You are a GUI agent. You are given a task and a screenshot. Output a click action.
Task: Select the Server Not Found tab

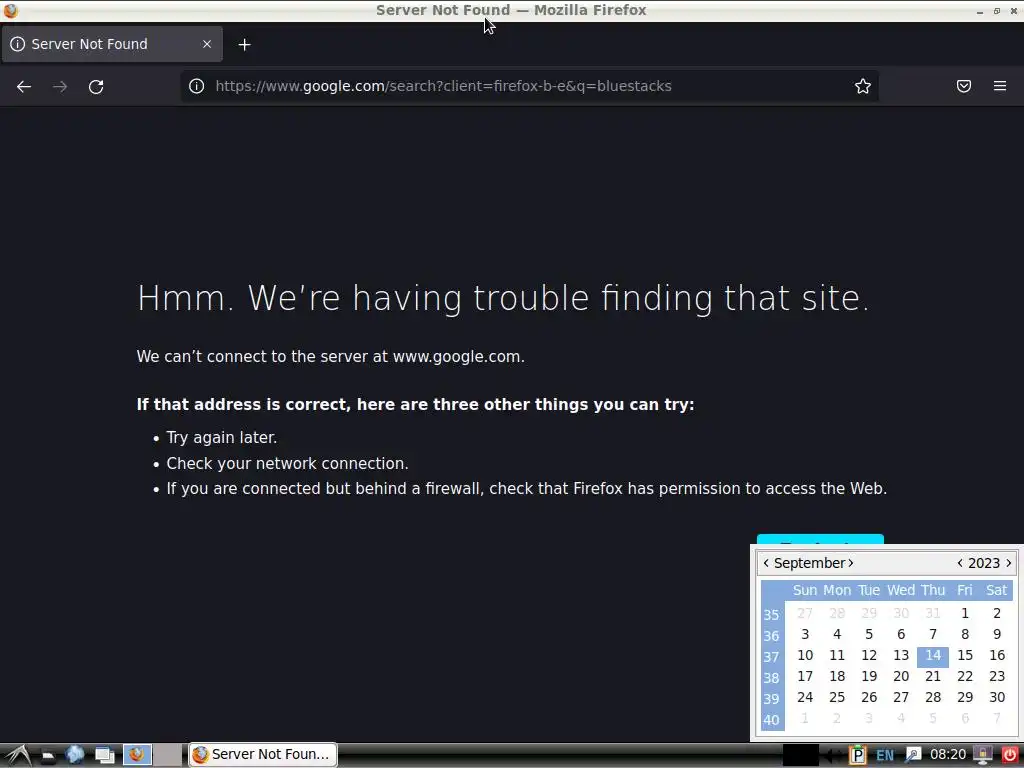click(112, 44)
